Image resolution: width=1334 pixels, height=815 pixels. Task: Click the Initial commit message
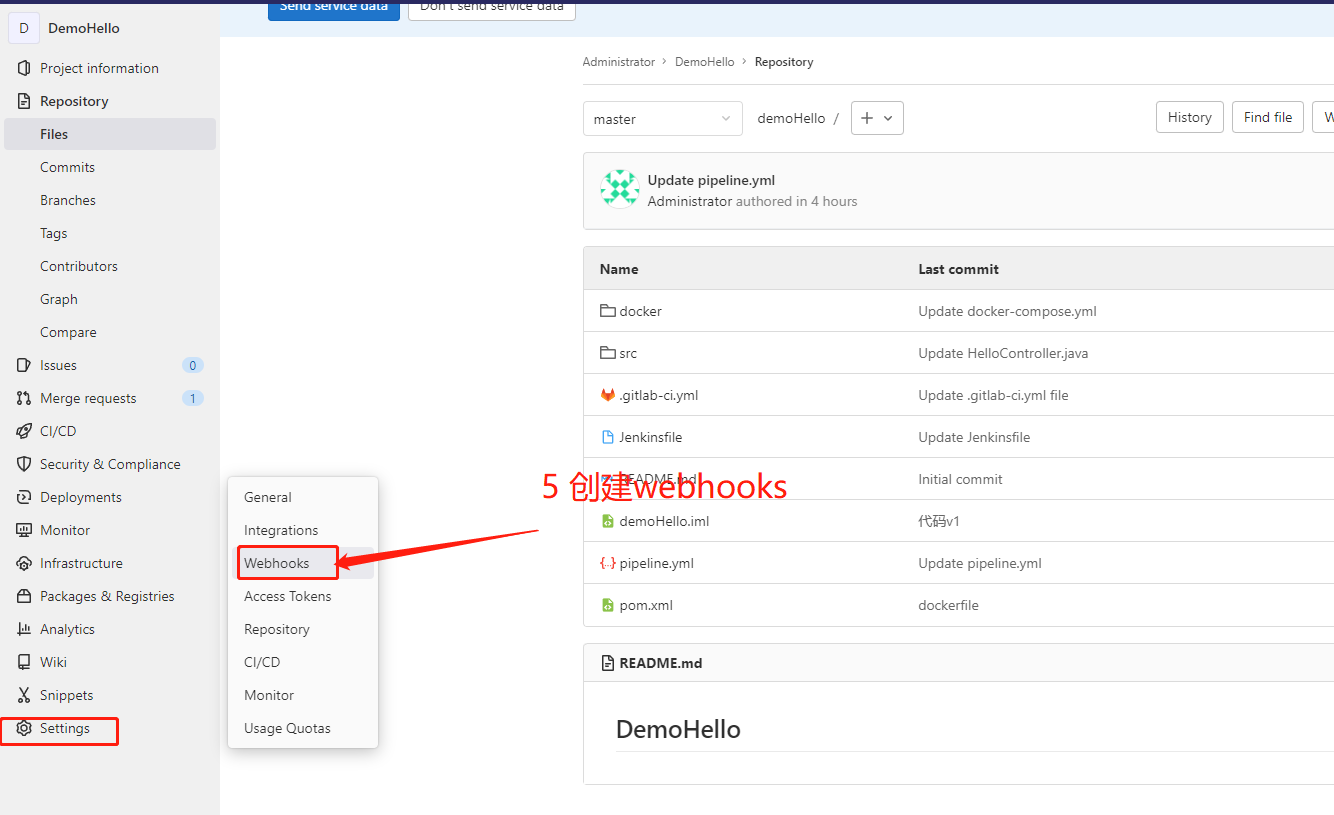coord(960,479)
